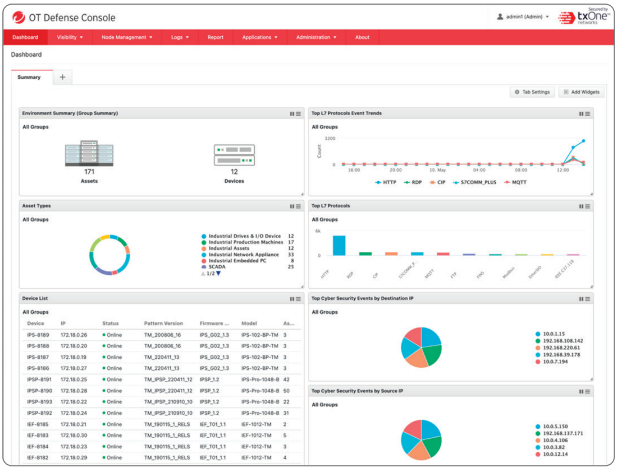Open Environment Summary widget menu
The width and height of the screenshot is (617, 469).
298,114
